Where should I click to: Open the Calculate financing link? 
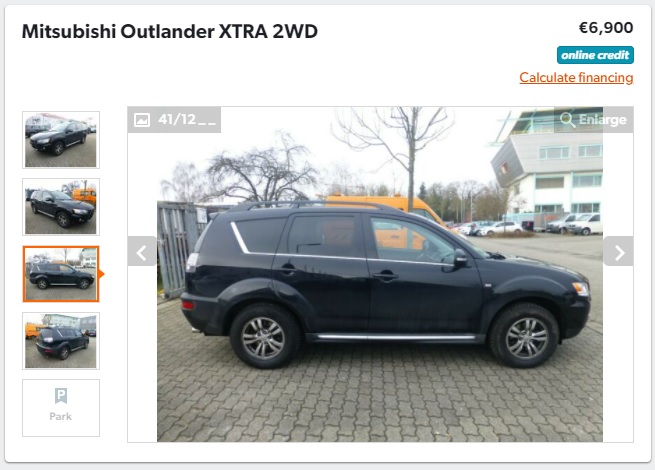tap(576, 78)
